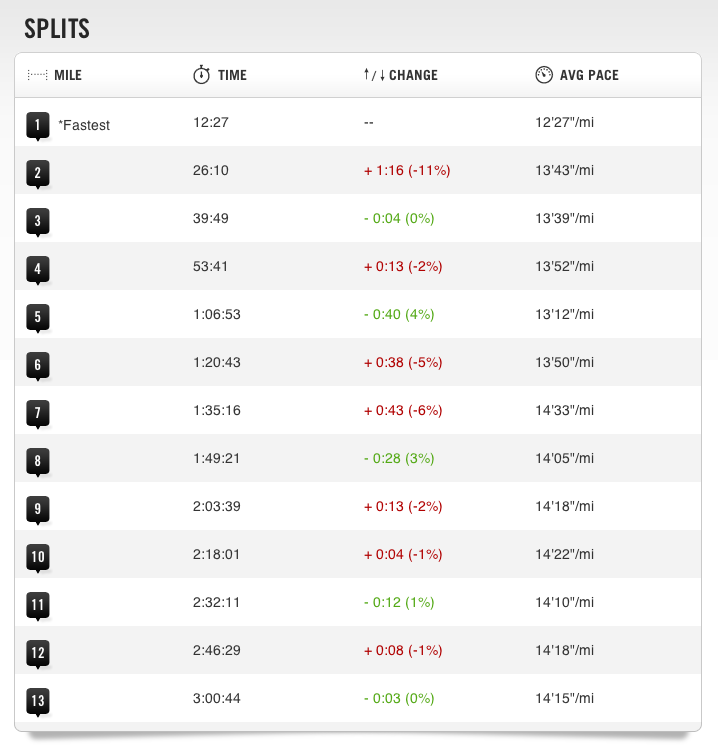
Task: Click the *Fastest label on mile 1
Action: point(84,125)
